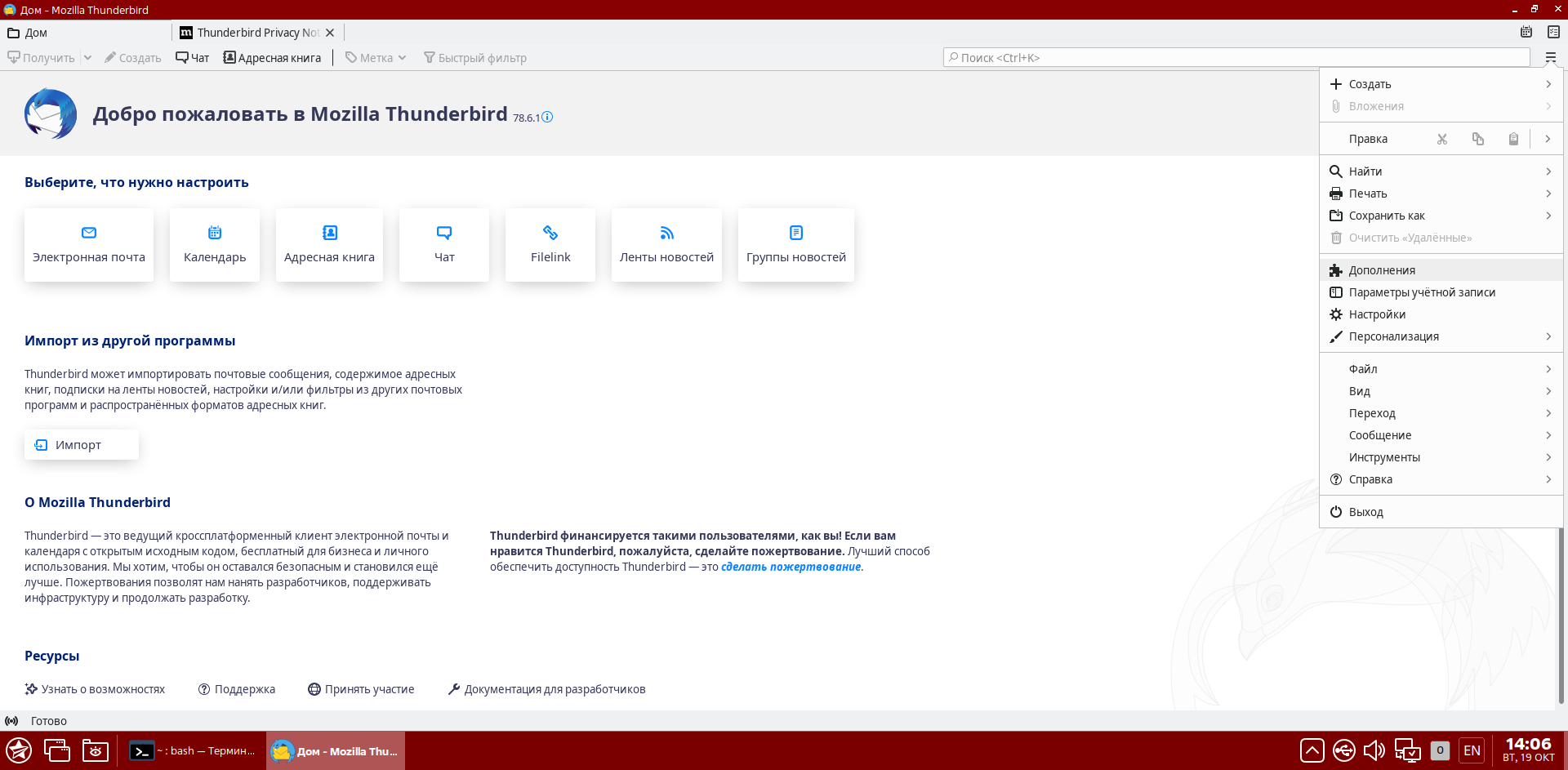
Task: Switch keyboard layout EN indicator in tray
Action: click(1472, 750)
